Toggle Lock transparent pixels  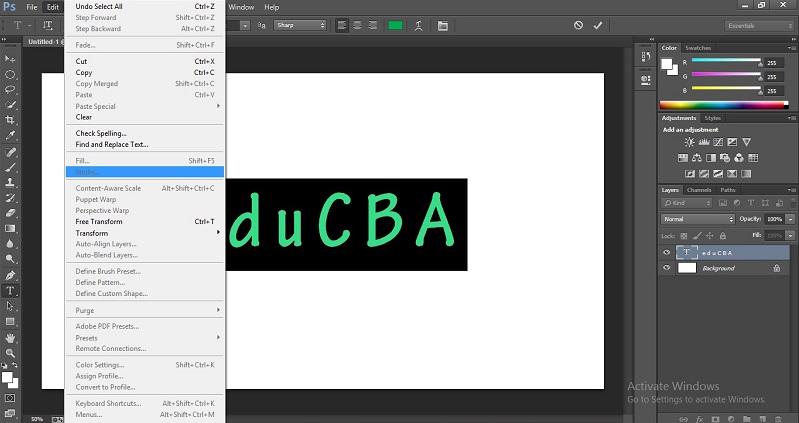[x=684, y=236]
